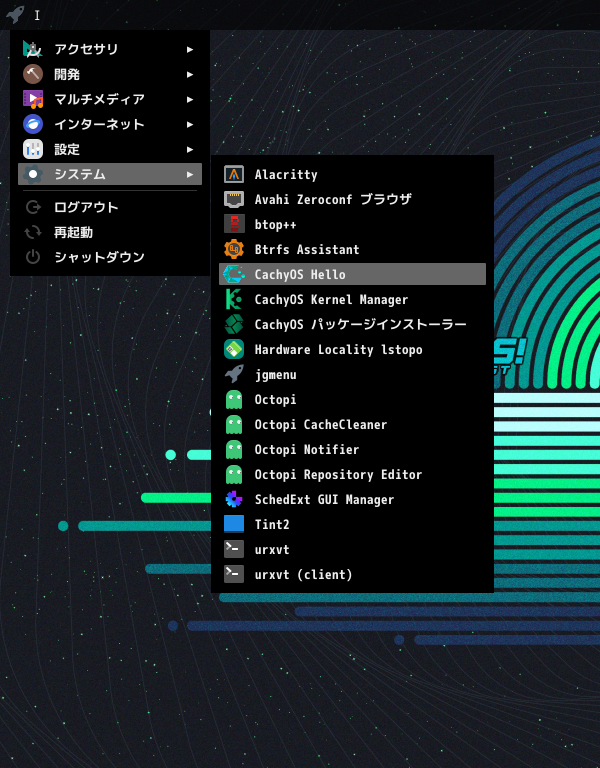Click the CachyOS Kernel Manager icon
Image resolution: width=600 pixels, height=768 pixels.
tap(234, 299)
